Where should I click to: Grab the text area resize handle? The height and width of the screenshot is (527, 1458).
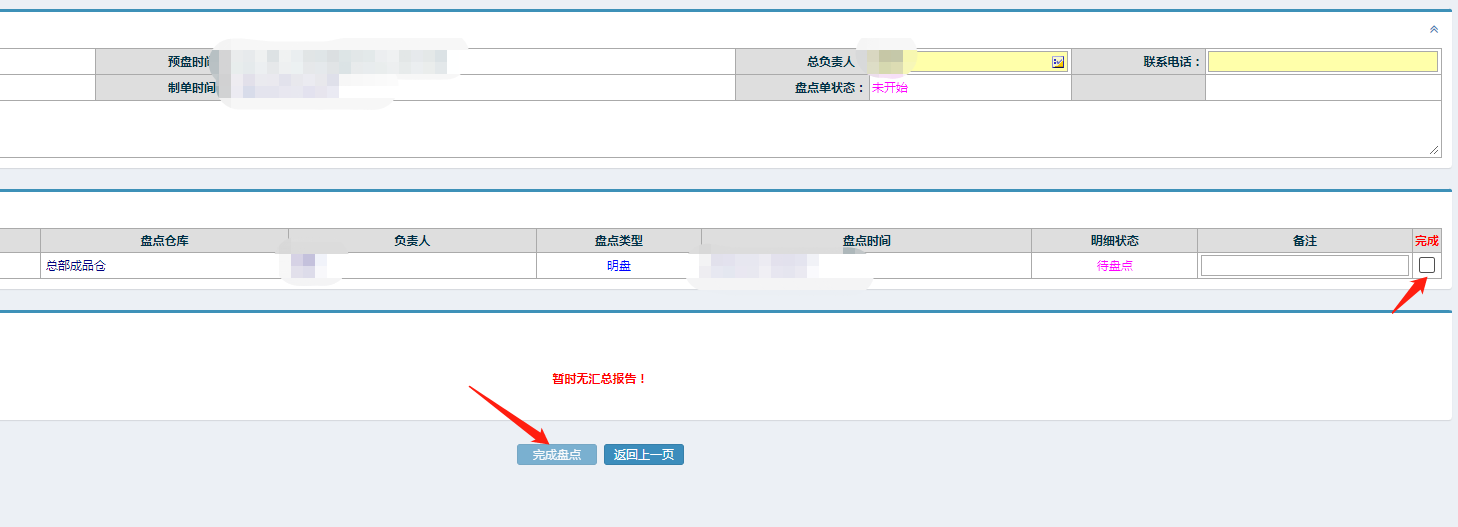coord(1434,149)
